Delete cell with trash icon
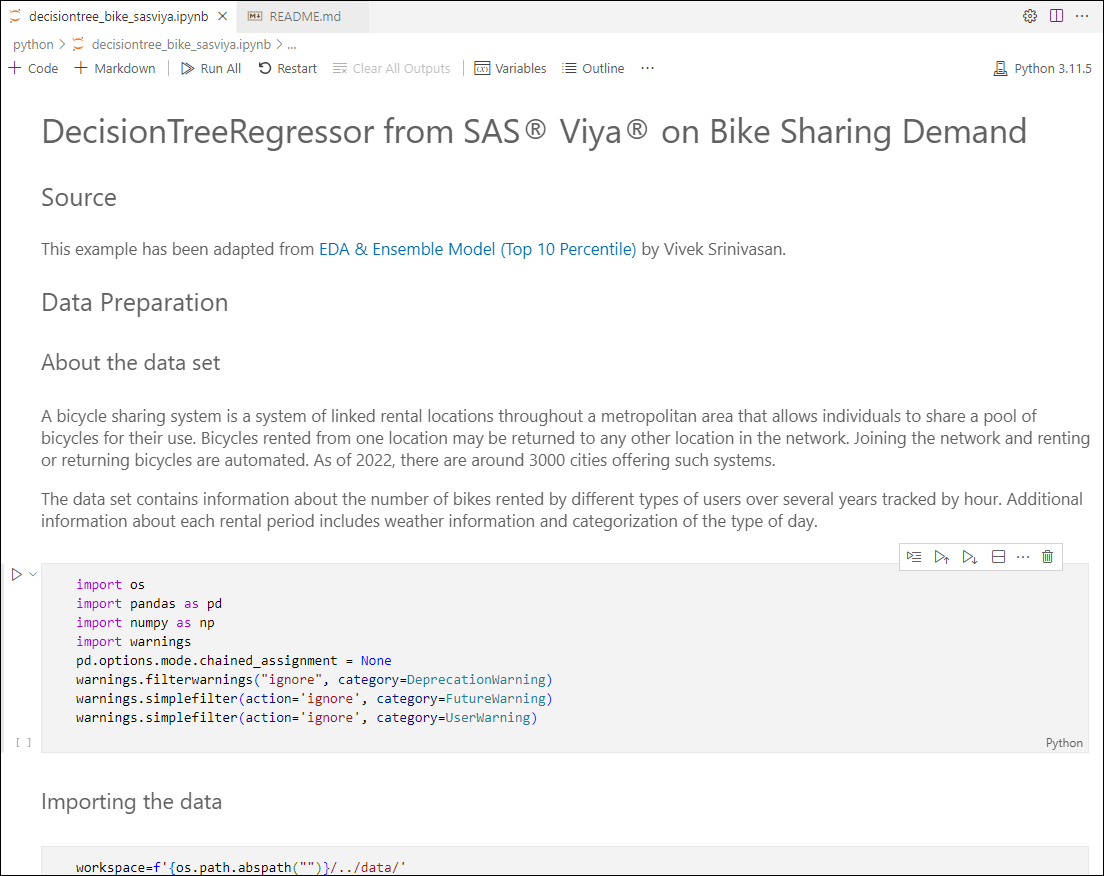1104x876 pixels. [x=1048, y=557]
